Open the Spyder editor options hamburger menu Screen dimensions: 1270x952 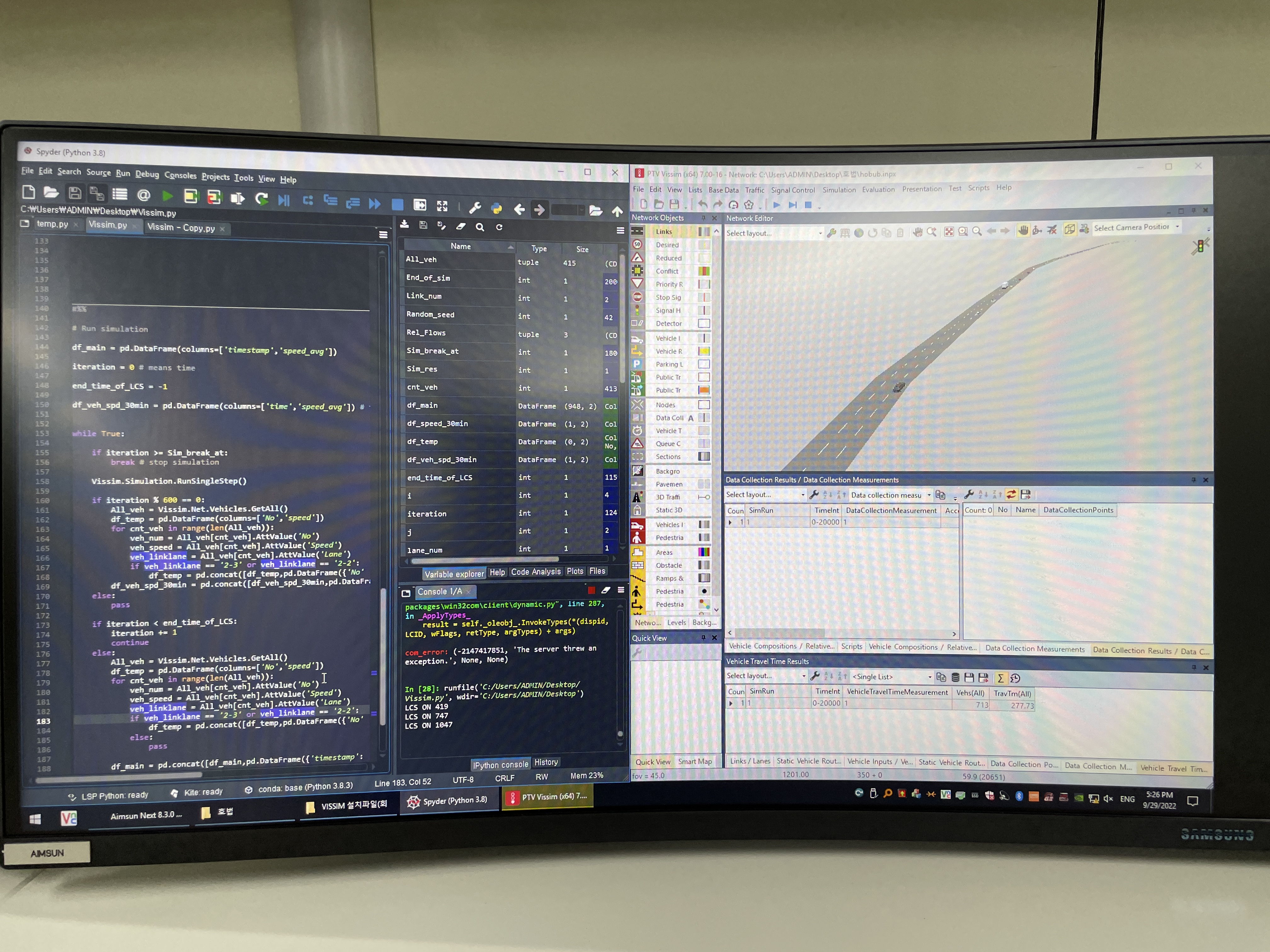tap(383, 234)
